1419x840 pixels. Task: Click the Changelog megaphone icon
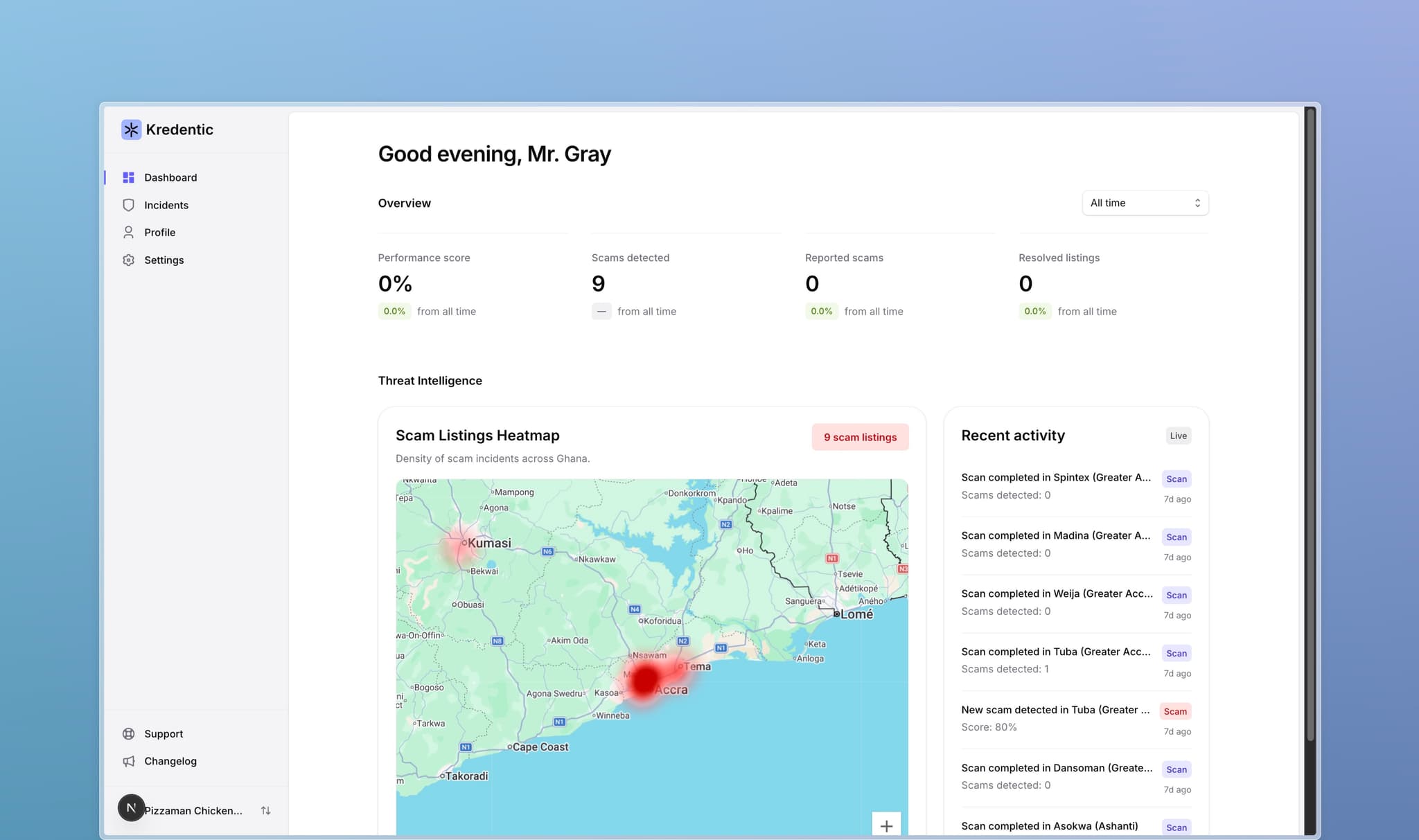click(128, 761)
